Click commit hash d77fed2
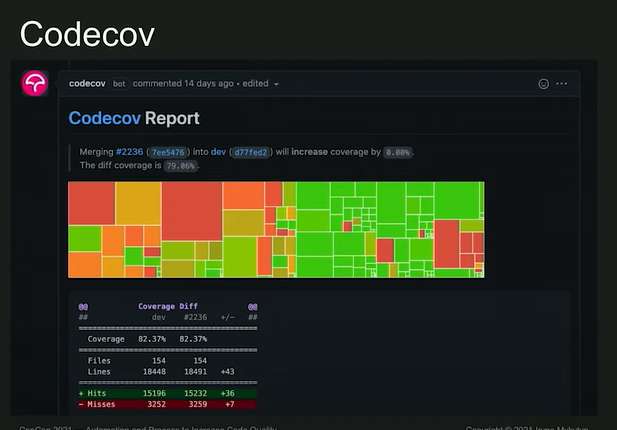The image size is (617, 430). click(x=250, y=152)
